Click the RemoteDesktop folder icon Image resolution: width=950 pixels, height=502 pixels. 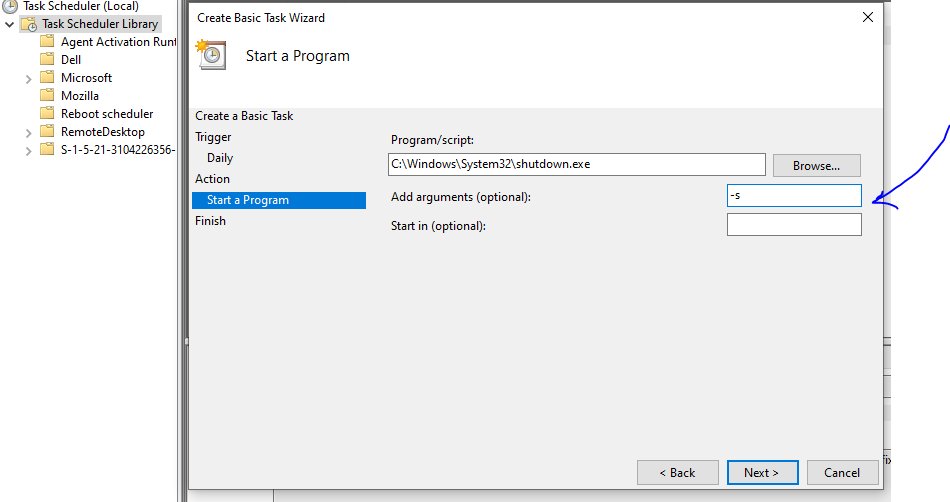(x=47, y=131)
